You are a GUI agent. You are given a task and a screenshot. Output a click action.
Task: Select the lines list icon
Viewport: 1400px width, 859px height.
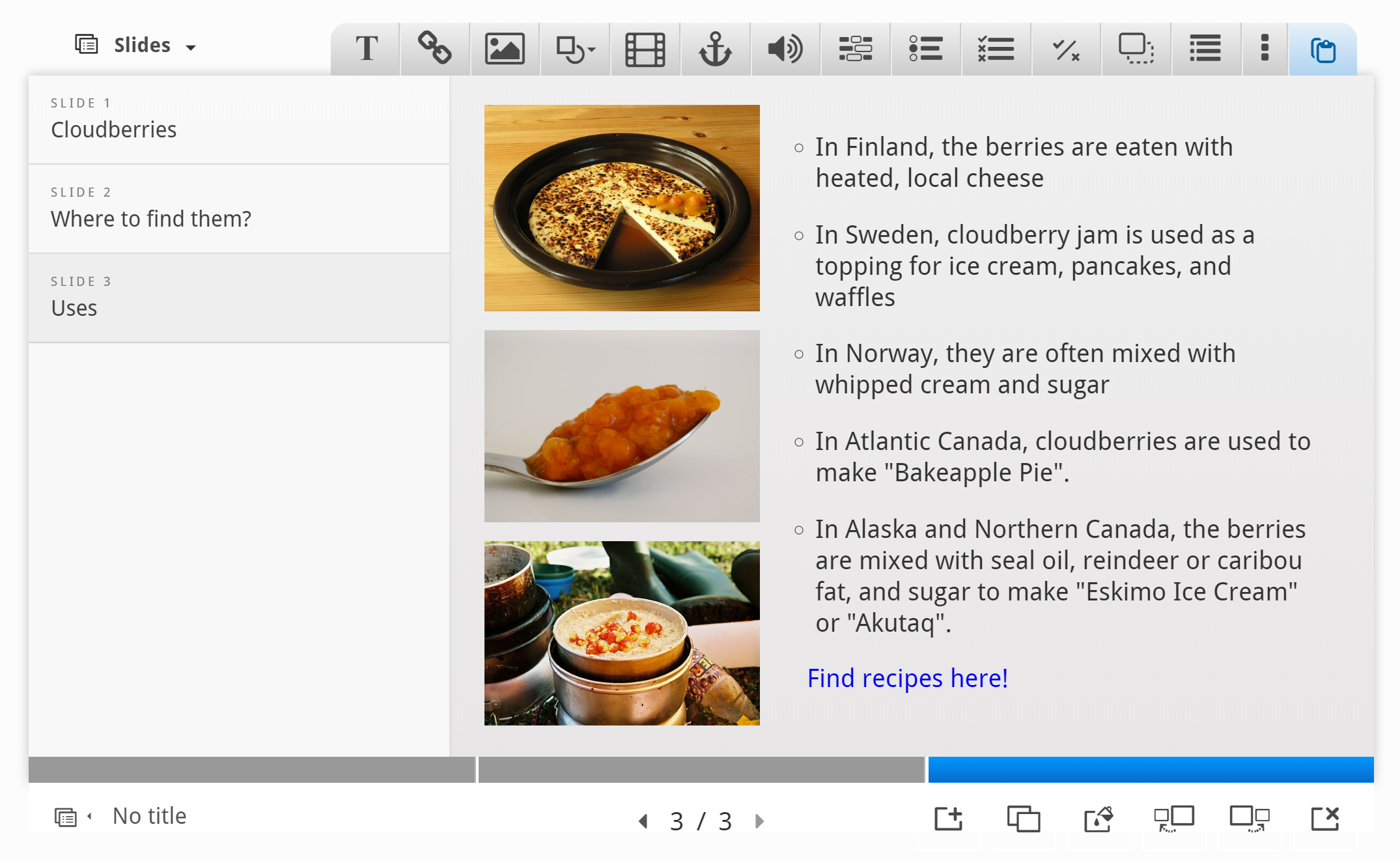1205,49
